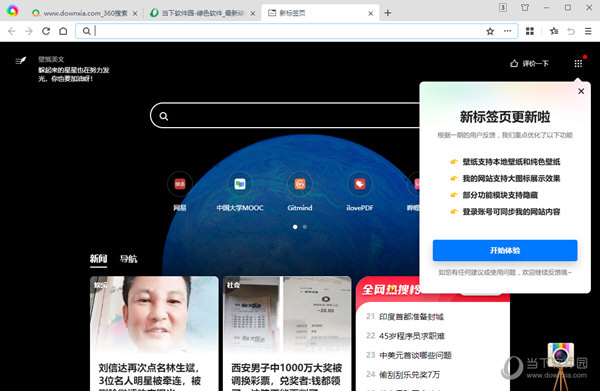Open the ilovePDF shortcut icon

360,184
